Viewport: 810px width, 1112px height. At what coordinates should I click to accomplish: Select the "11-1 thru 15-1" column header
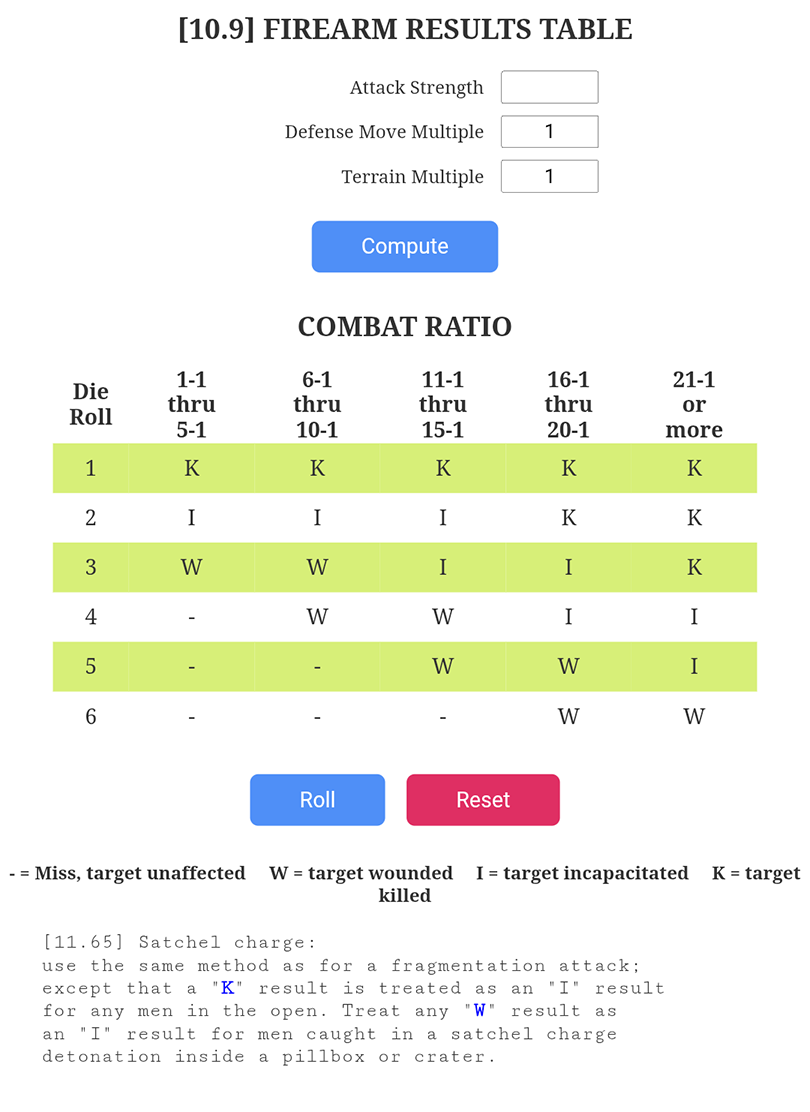(x=443, y=404)
